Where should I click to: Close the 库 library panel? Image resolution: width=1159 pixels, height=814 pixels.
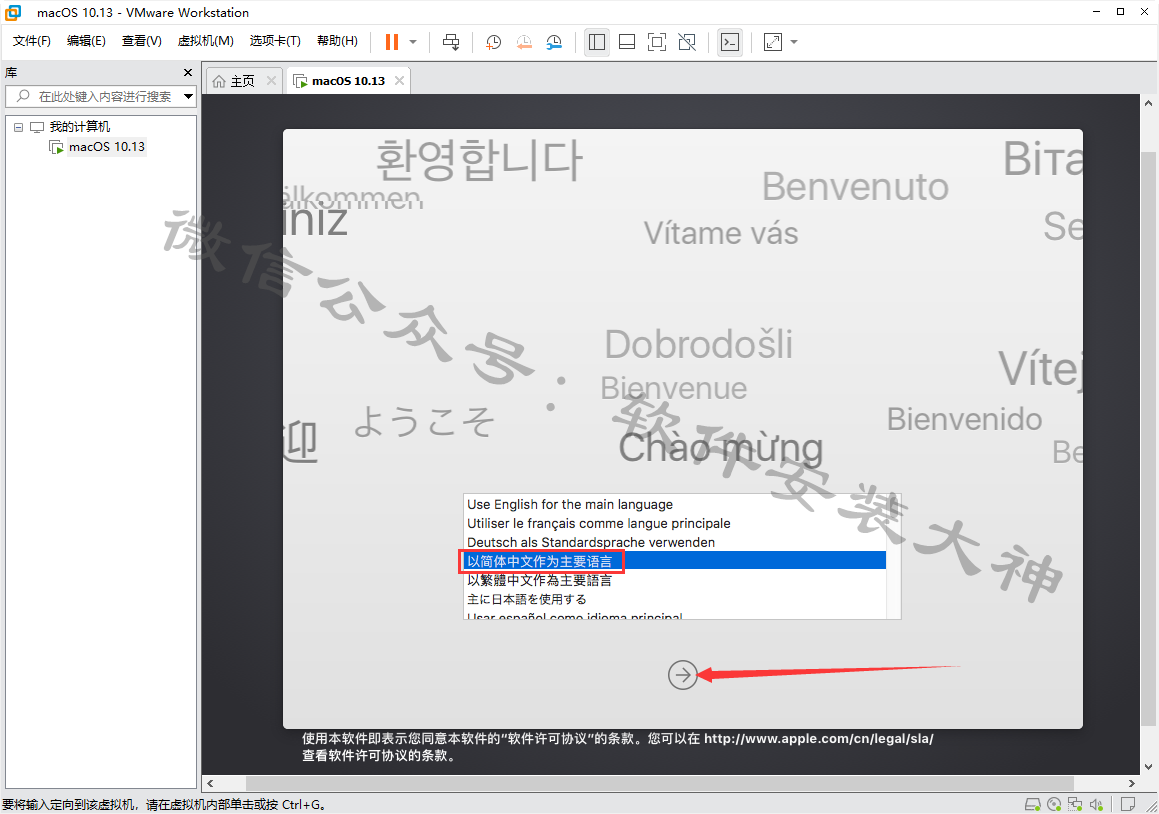coord(188,72)
